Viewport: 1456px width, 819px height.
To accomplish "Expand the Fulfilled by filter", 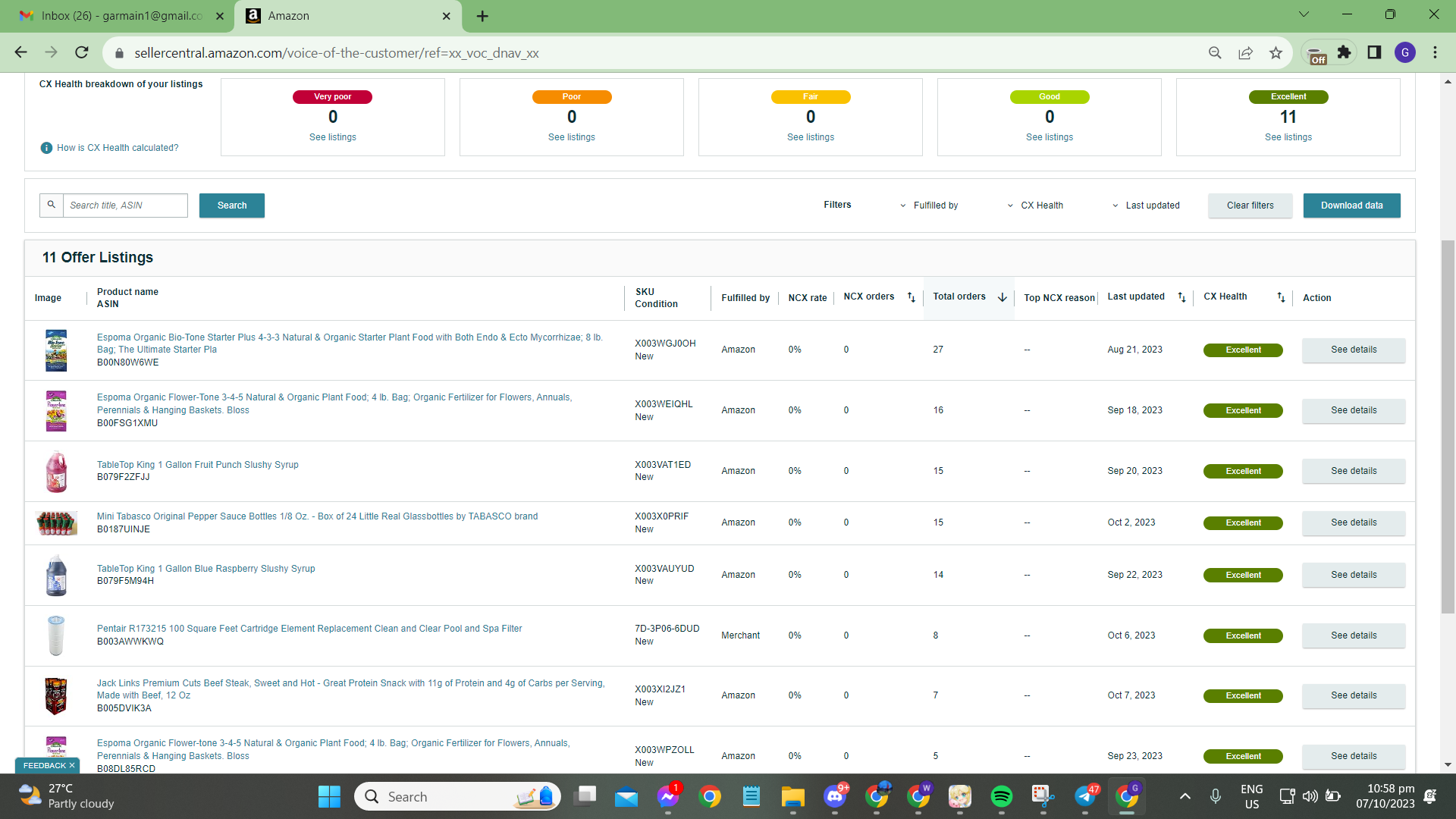I will coord(929,206).
